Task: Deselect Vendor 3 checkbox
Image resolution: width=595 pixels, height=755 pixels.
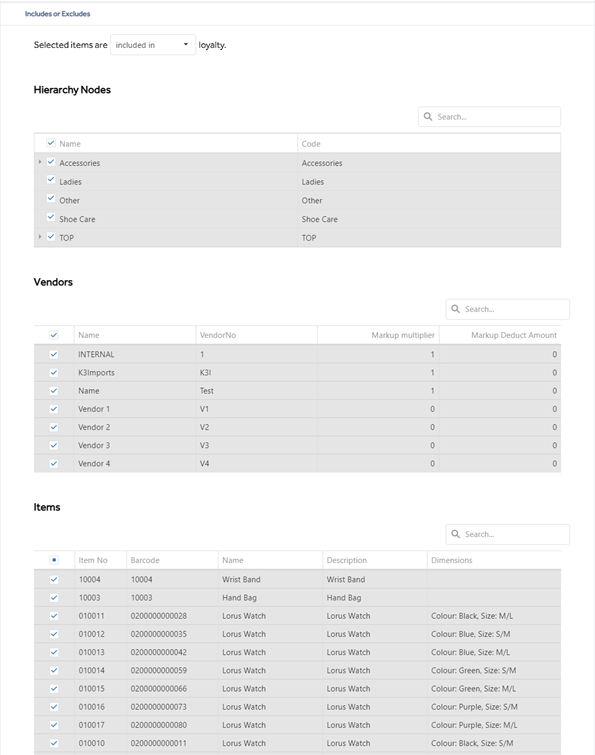Action: tap(54, 445)
